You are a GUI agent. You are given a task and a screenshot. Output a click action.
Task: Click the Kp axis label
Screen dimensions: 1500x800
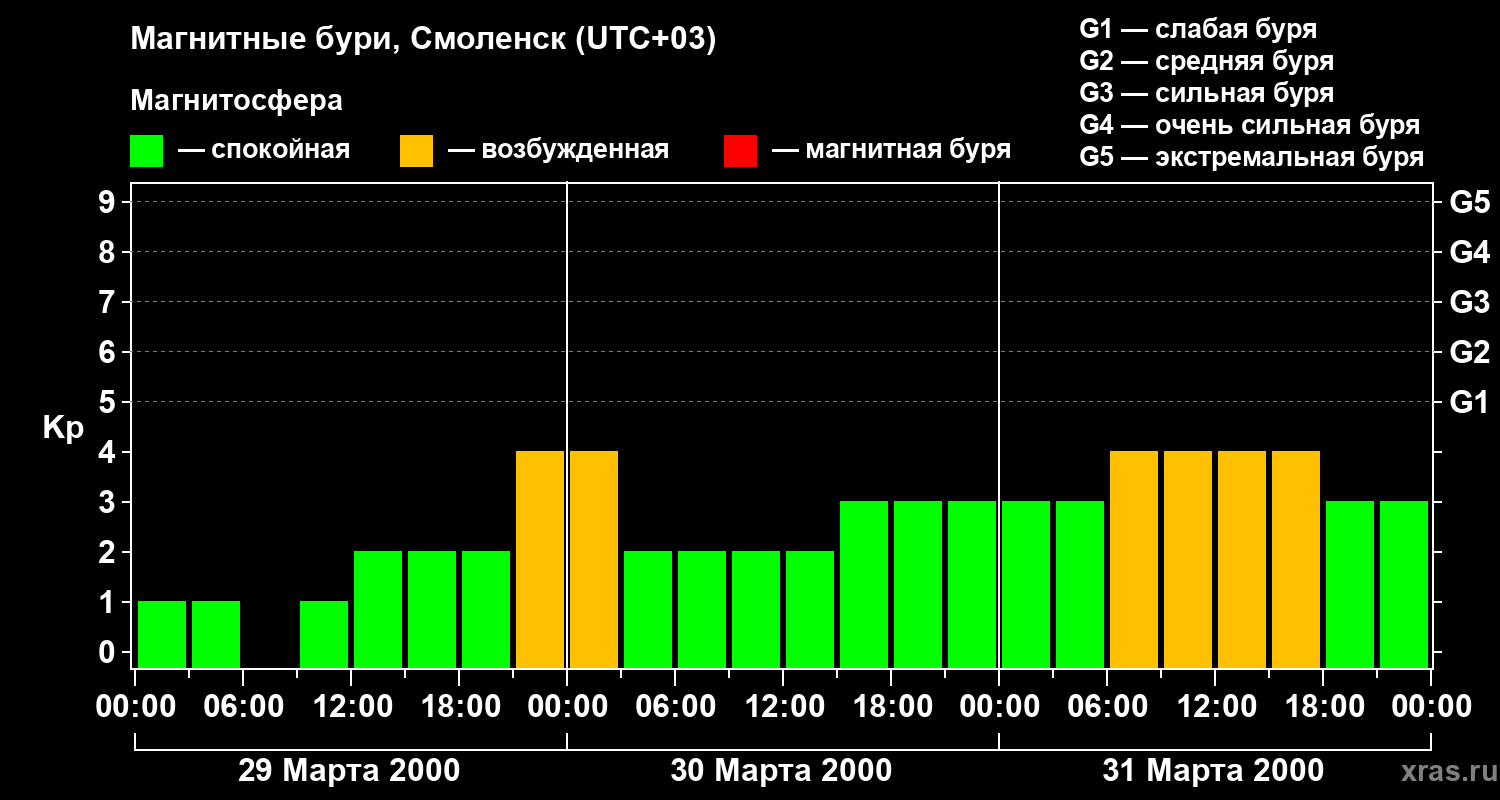click(63, 428)
